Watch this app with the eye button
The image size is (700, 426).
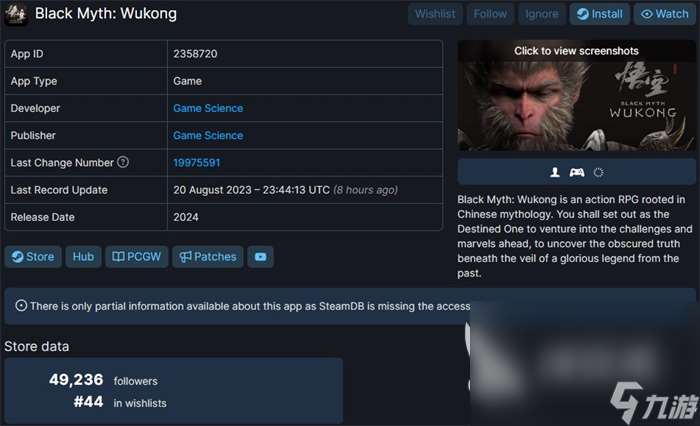664,14
